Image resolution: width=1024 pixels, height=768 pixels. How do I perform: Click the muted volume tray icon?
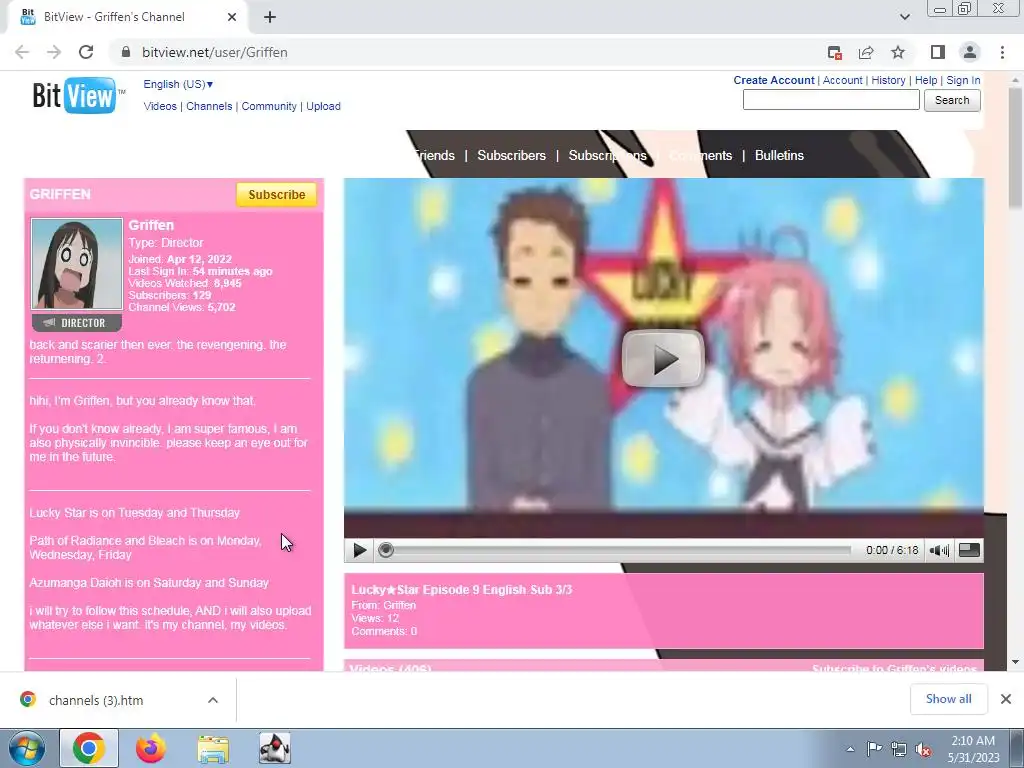923,750
